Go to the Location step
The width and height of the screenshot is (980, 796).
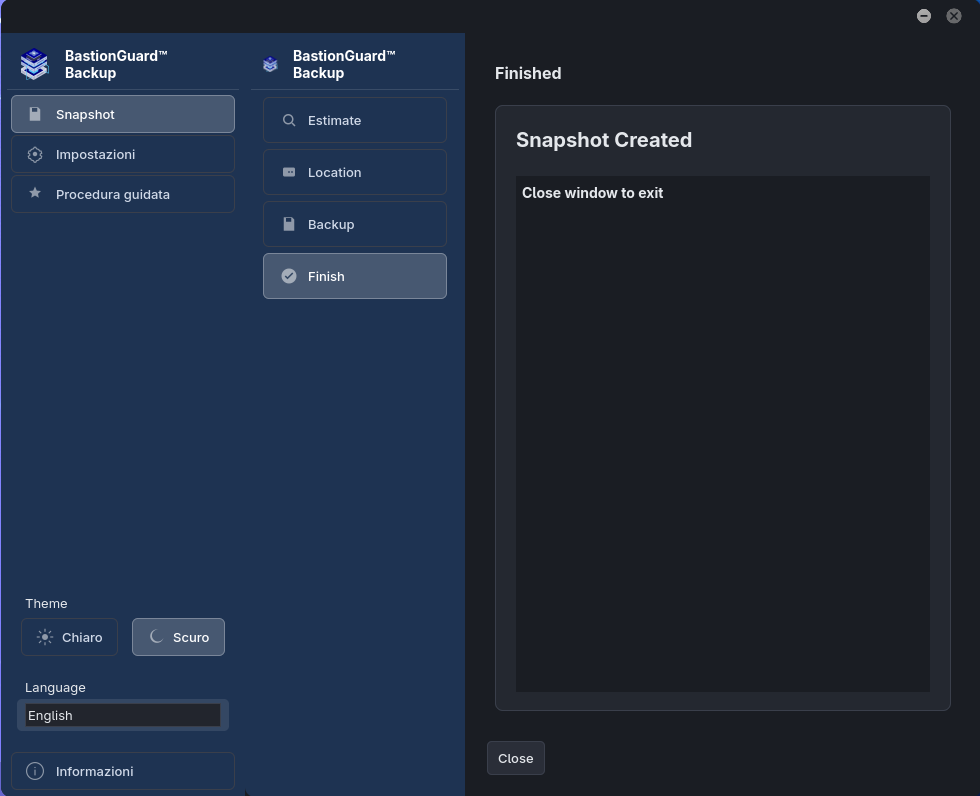(x=354, y=172)
